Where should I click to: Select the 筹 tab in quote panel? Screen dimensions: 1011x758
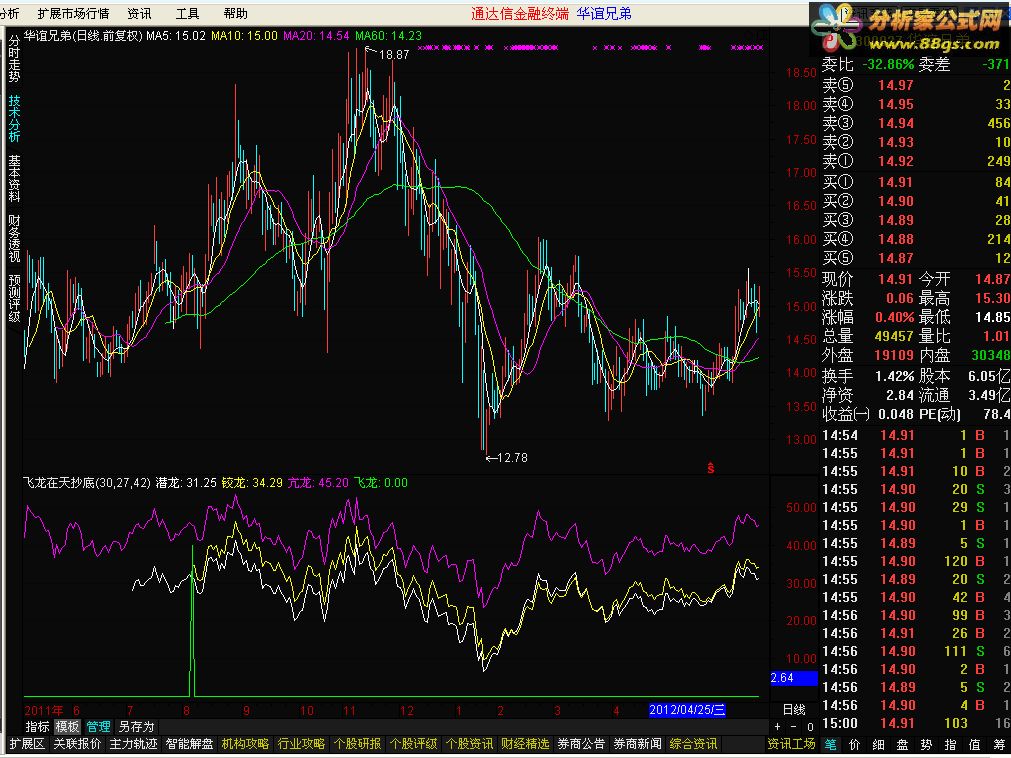coord(999,744)
